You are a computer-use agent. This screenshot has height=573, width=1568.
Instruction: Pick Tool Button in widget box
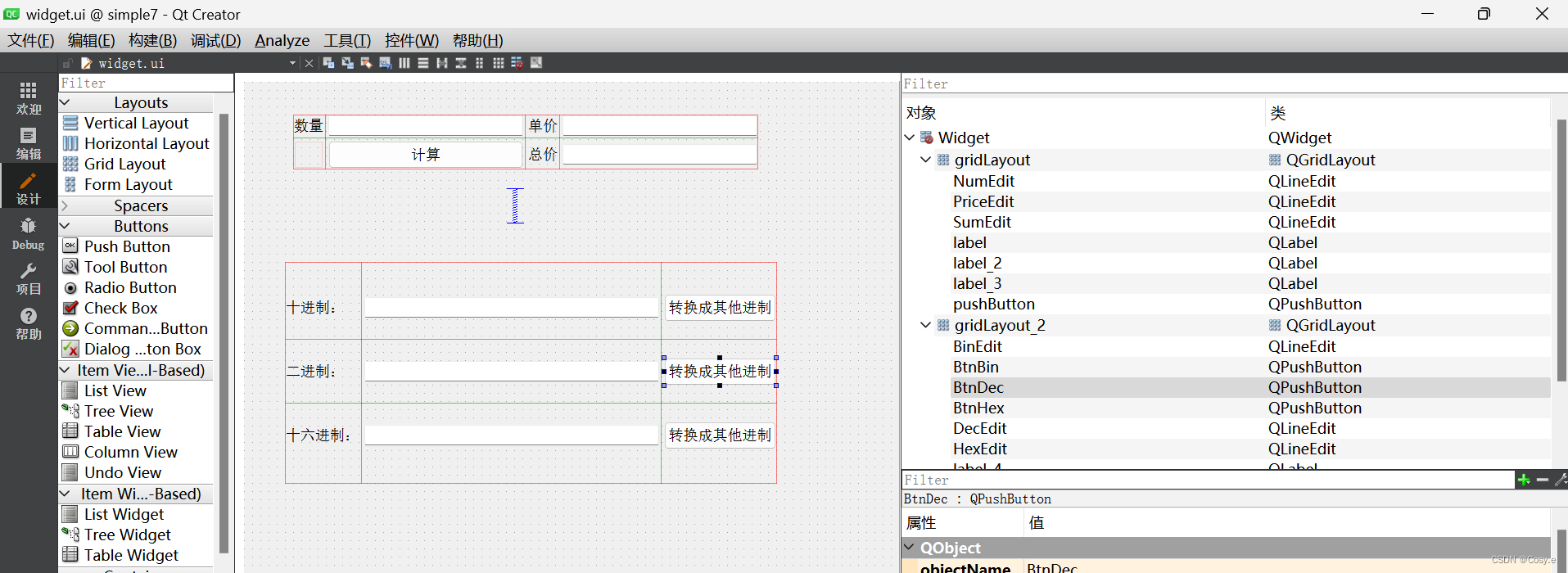136,267
